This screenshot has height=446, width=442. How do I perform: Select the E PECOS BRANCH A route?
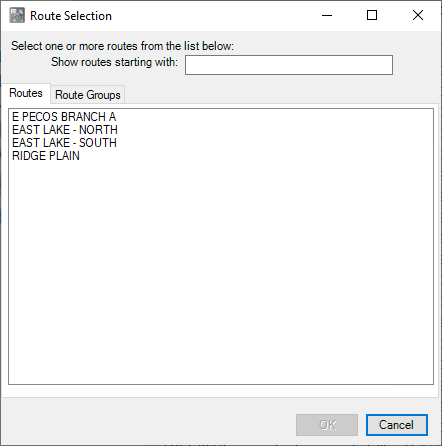(64, 117)
